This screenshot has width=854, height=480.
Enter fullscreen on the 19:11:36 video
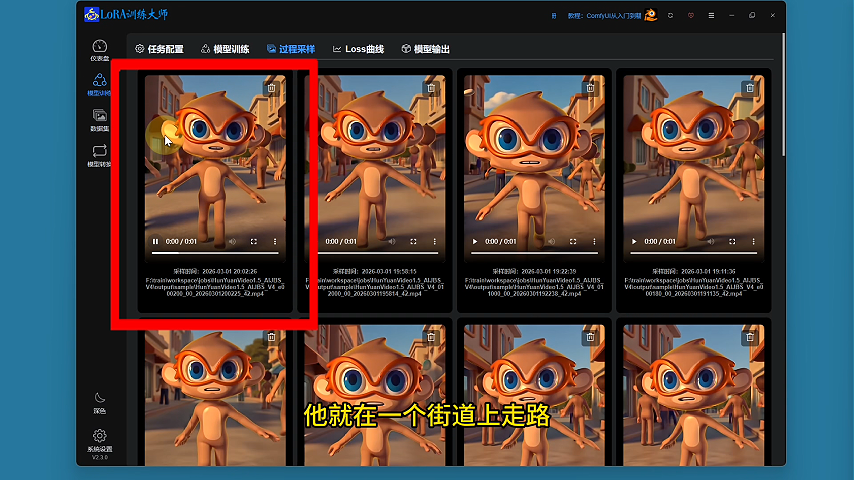[x=733, y=241]
